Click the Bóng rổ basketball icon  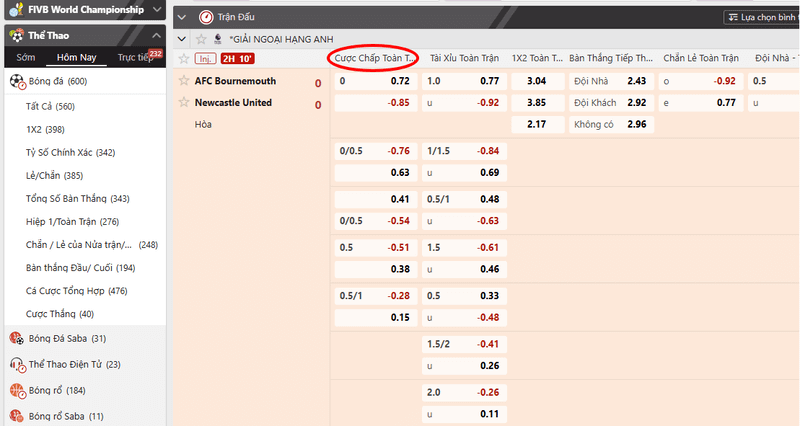click(x=17, y=390)
